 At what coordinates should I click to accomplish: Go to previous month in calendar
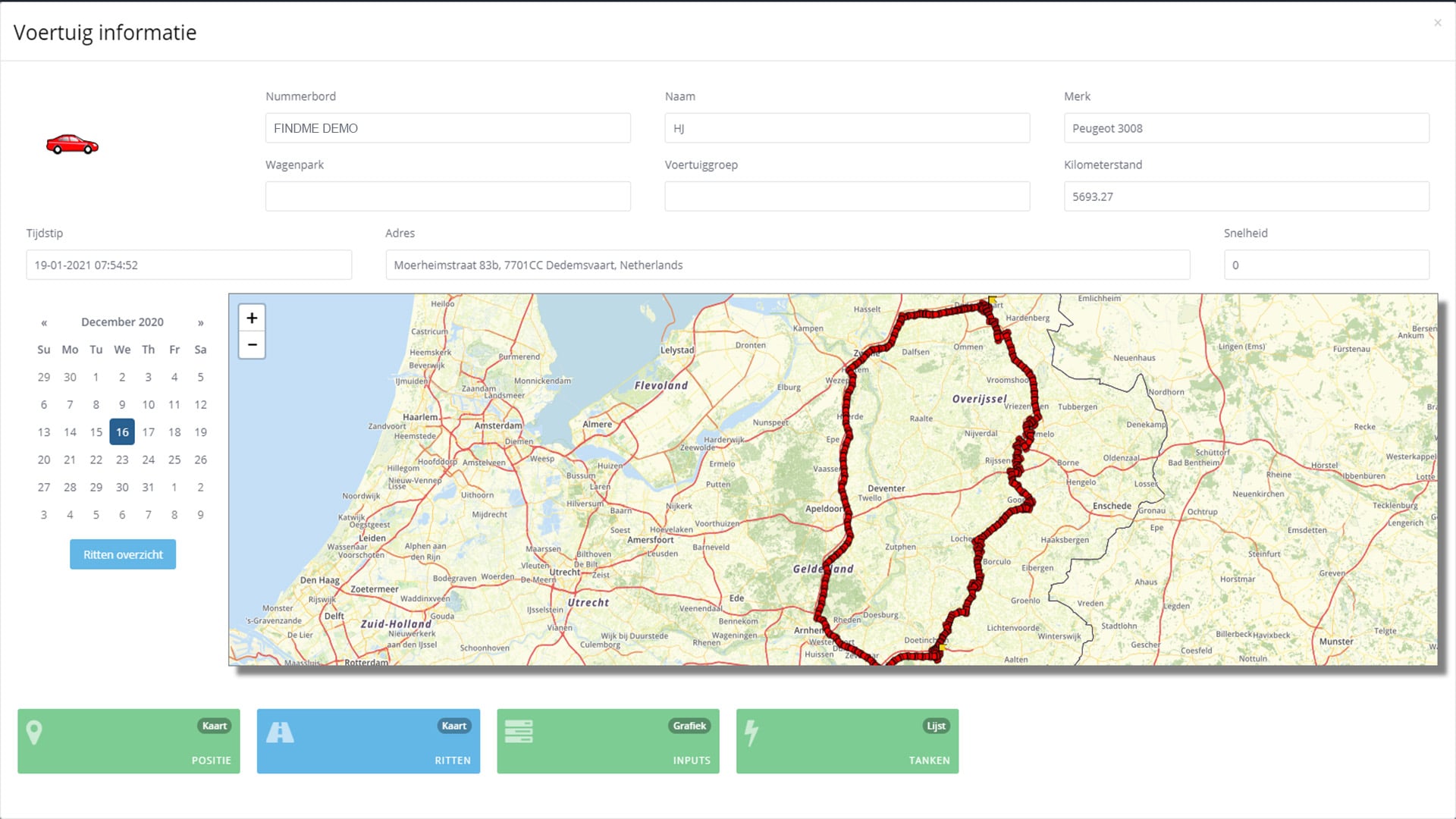(x=44, y=323)
